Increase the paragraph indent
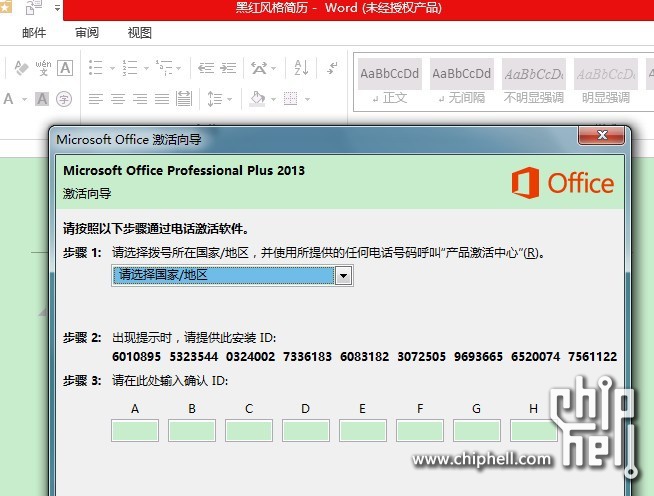Image resolution: width=654 pixels, height=496 pixels. point(228,68)
